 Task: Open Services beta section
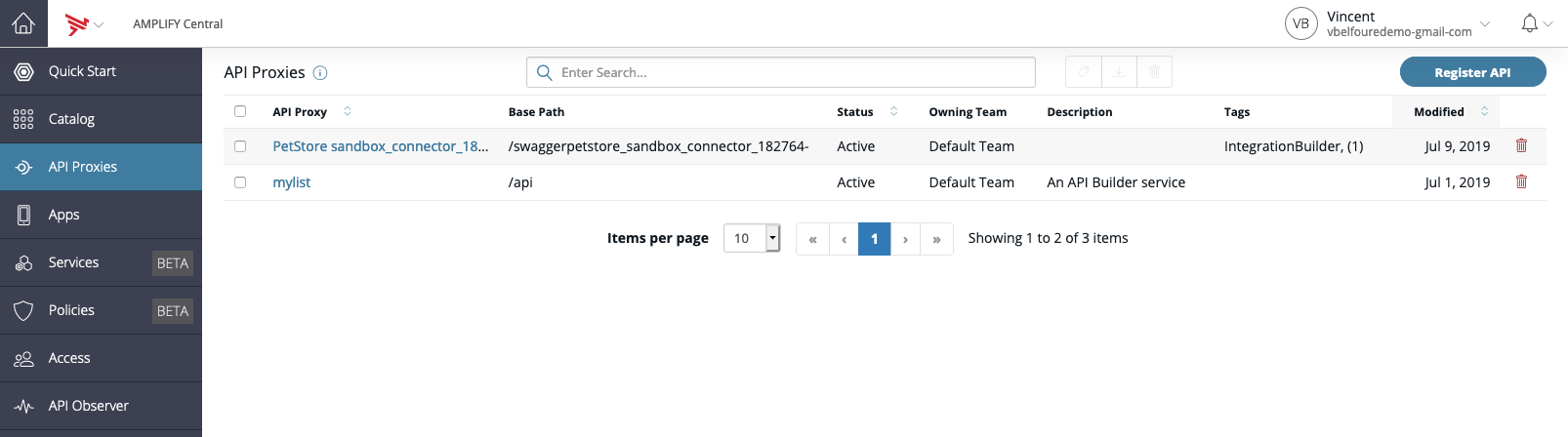pos(101,262)
